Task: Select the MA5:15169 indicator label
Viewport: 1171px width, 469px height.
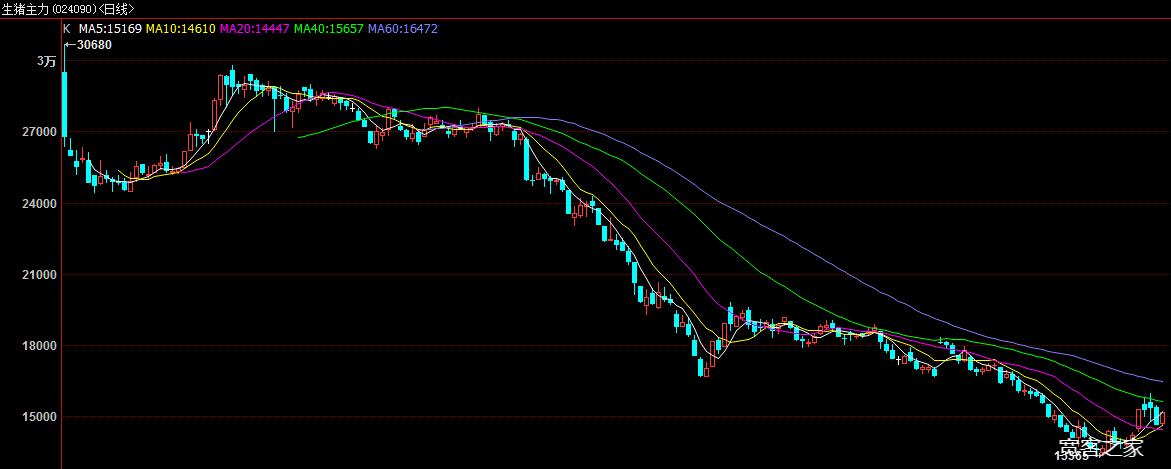Action: pos(111,29)
